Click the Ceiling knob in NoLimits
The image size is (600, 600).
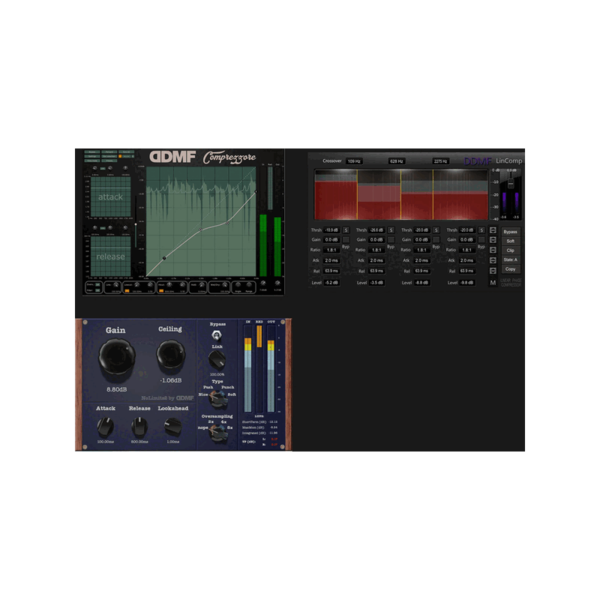click(171, 355)
